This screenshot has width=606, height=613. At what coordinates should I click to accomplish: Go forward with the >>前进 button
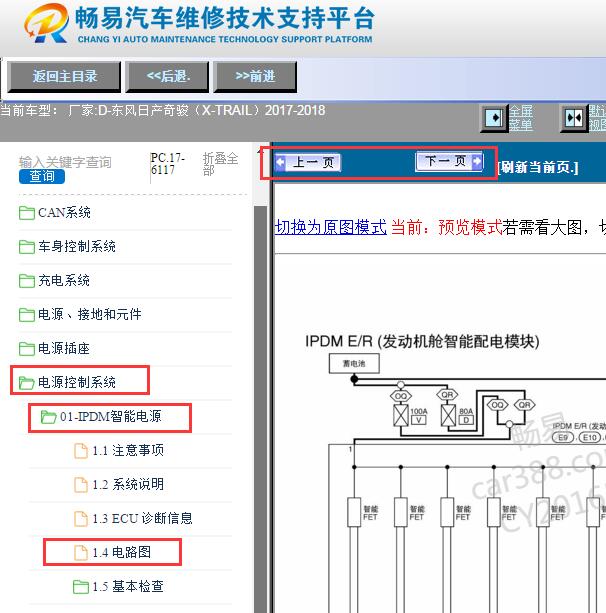(x=255, y=76)
